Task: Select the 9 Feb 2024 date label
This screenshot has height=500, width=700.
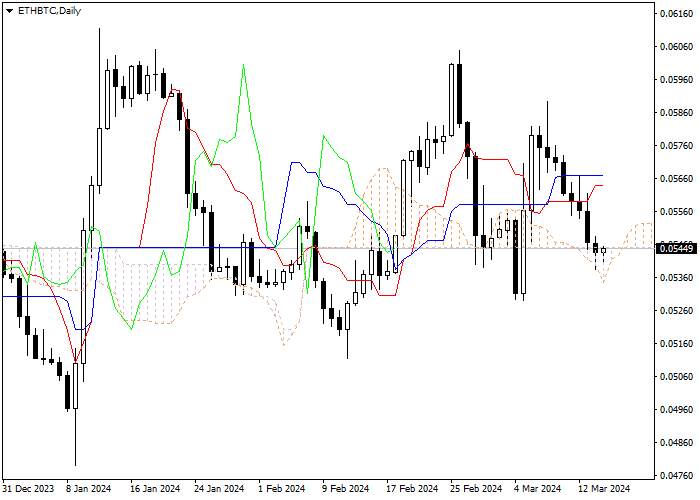Action: [346, 489]
